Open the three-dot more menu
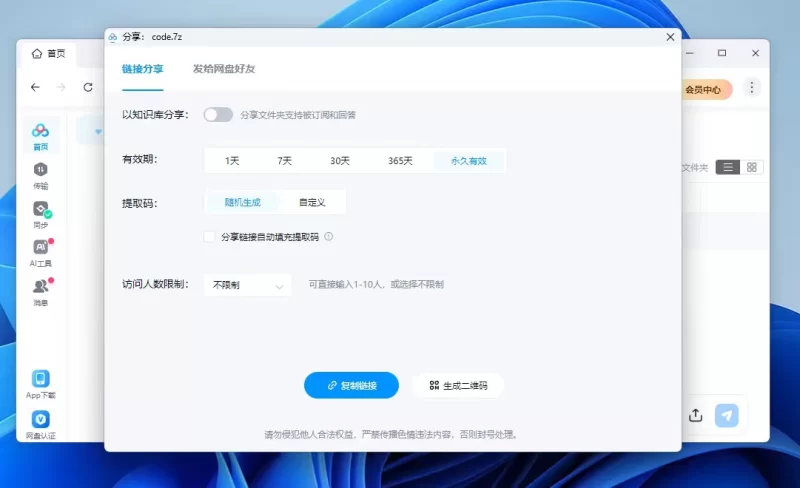Viewport: 800px width, 488px height. click(752, 87)
